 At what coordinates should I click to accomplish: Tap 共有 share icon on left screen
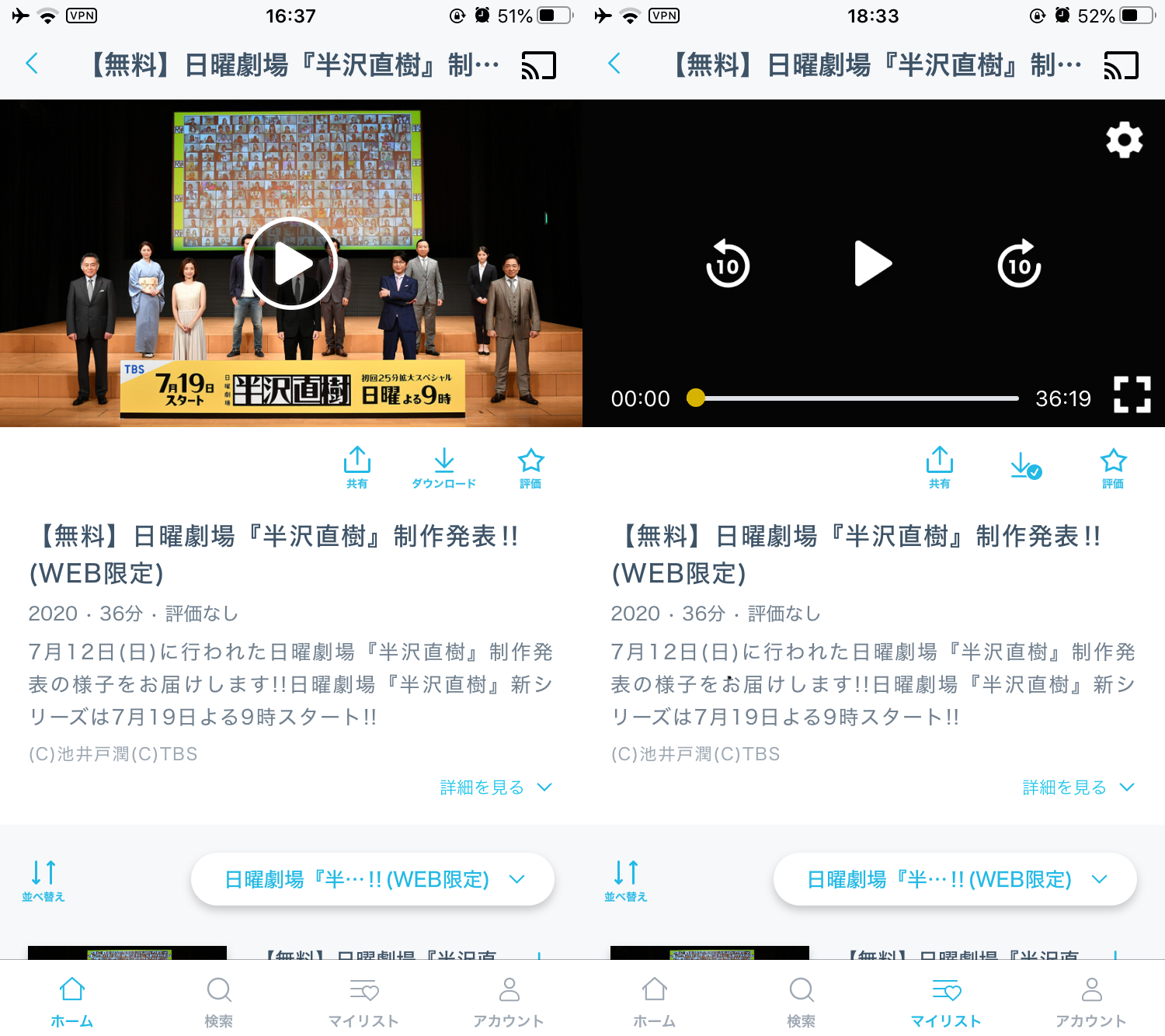(357, 468)
